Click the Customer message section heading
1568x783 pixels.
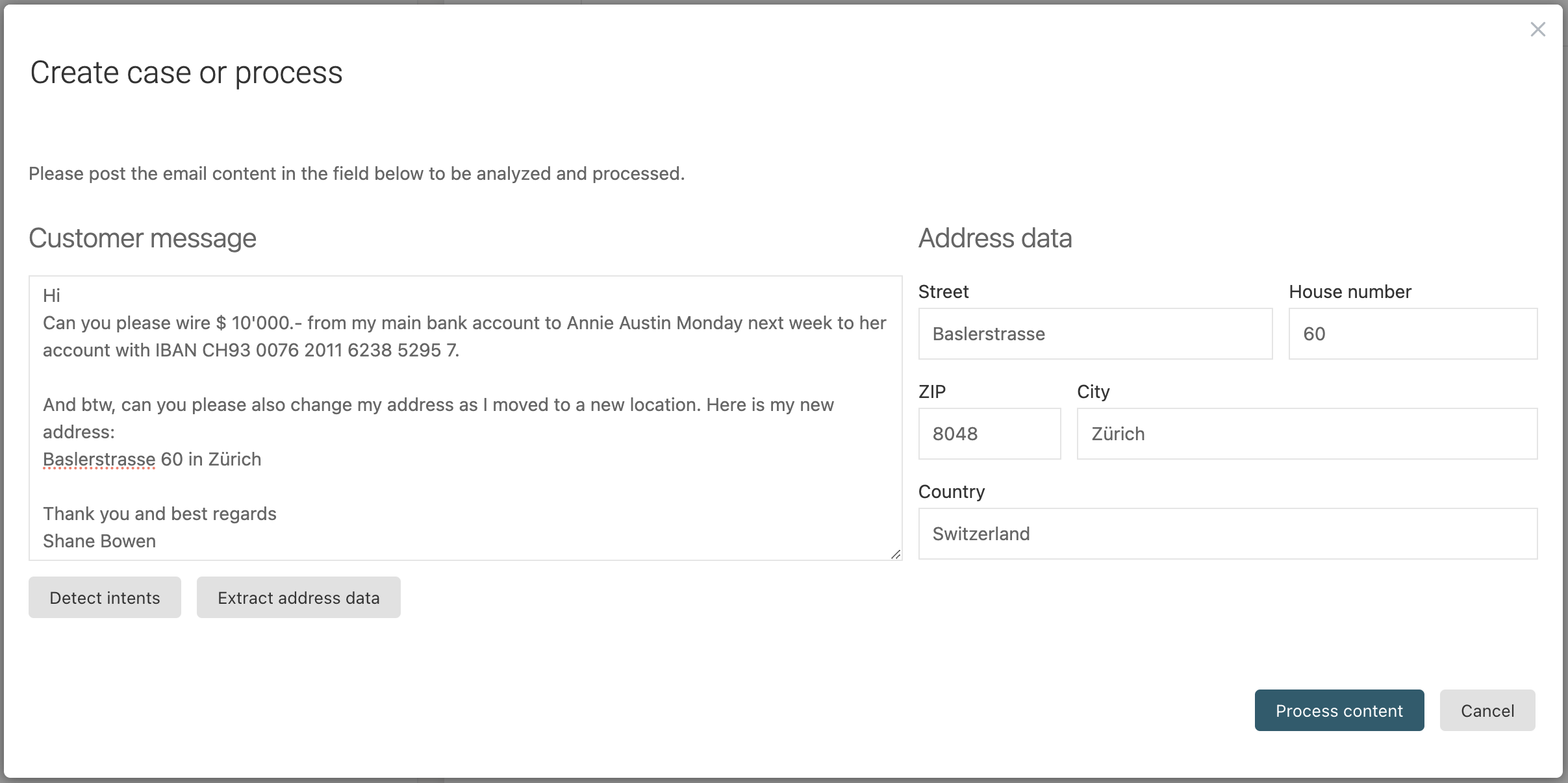142,238
